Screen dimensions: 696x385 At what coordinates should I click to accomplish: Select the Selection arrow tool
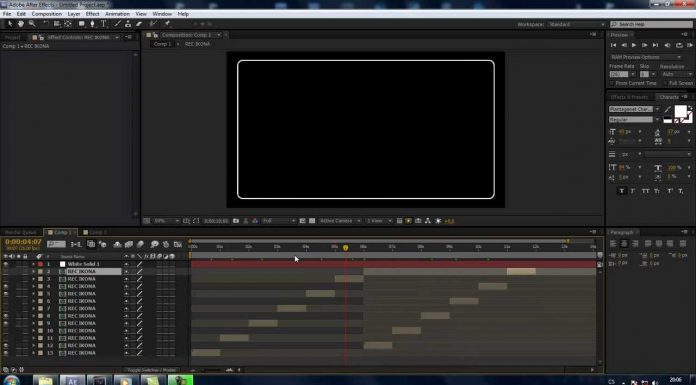pyautogui.click(x=10, y=24)
